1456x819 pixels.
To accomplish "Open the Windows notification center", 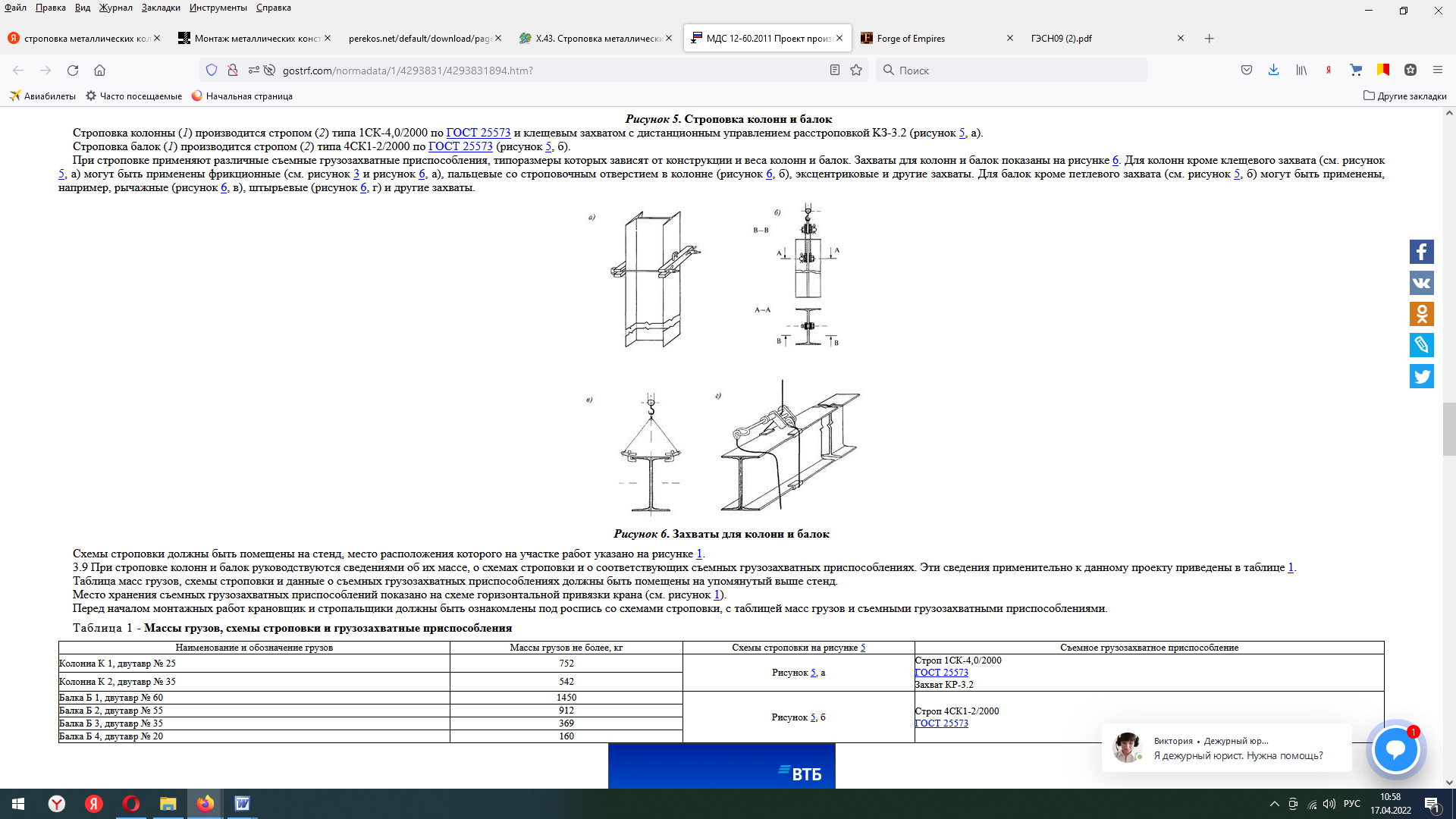I will pos(1433,804).
